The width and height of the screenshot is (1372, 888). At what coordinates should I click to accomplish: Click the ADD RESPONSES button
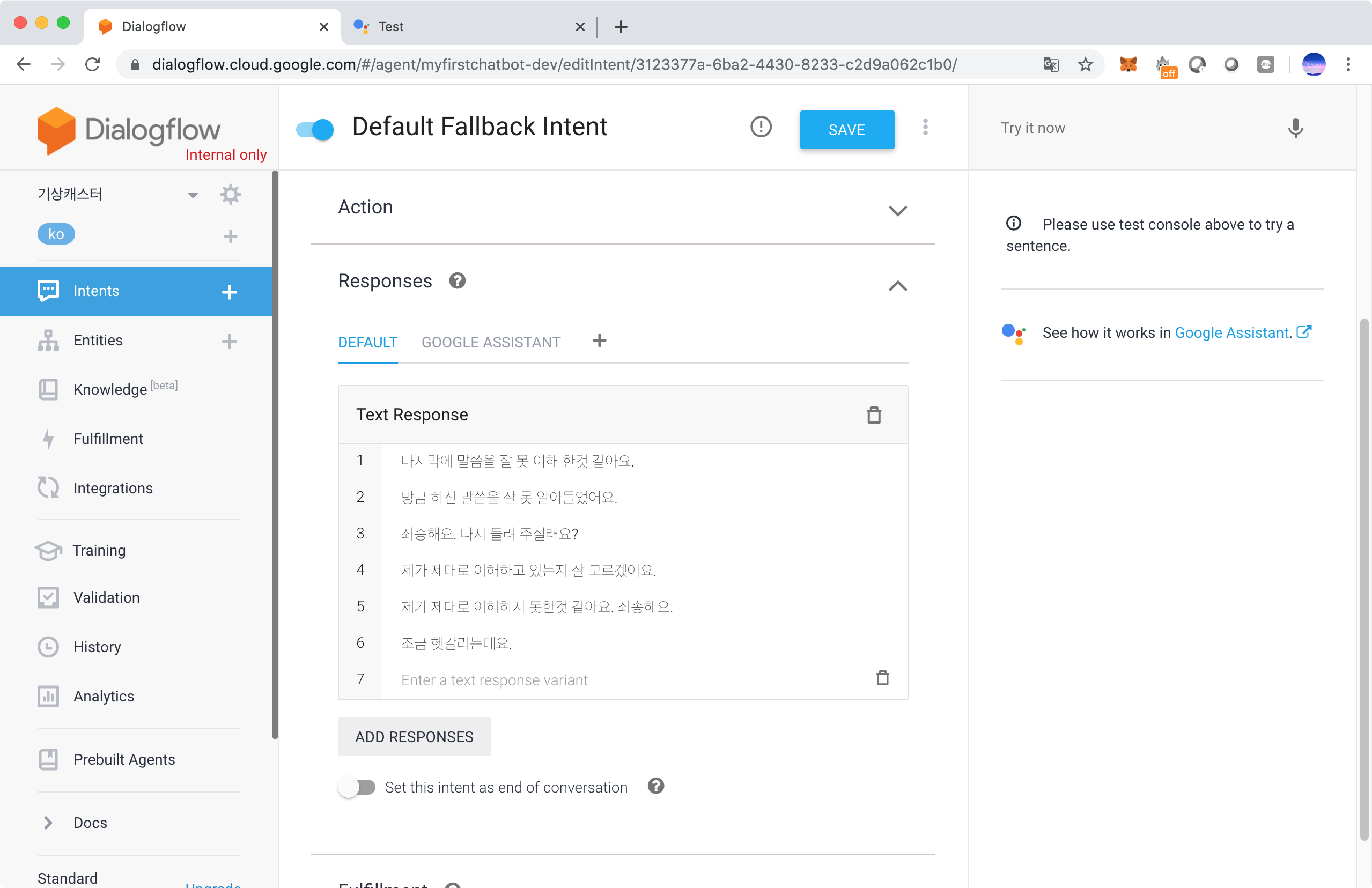[414, 736]
